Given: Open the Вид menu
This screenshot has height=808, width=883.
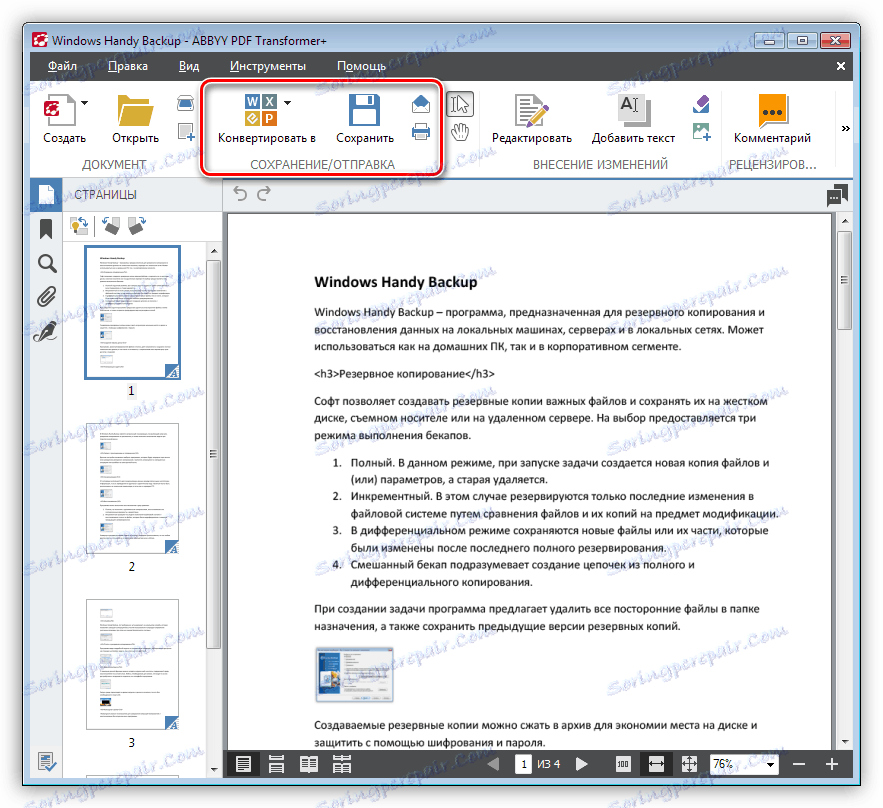Looking at the screenshot, I should pyautogui.click(x=189, y=66).
